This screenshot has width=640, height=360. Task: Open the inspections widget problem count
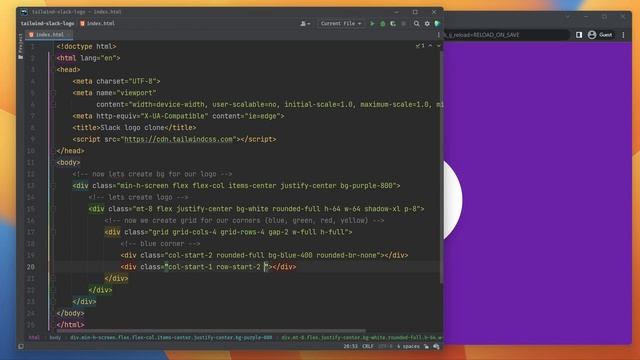[x=420, y=46]
